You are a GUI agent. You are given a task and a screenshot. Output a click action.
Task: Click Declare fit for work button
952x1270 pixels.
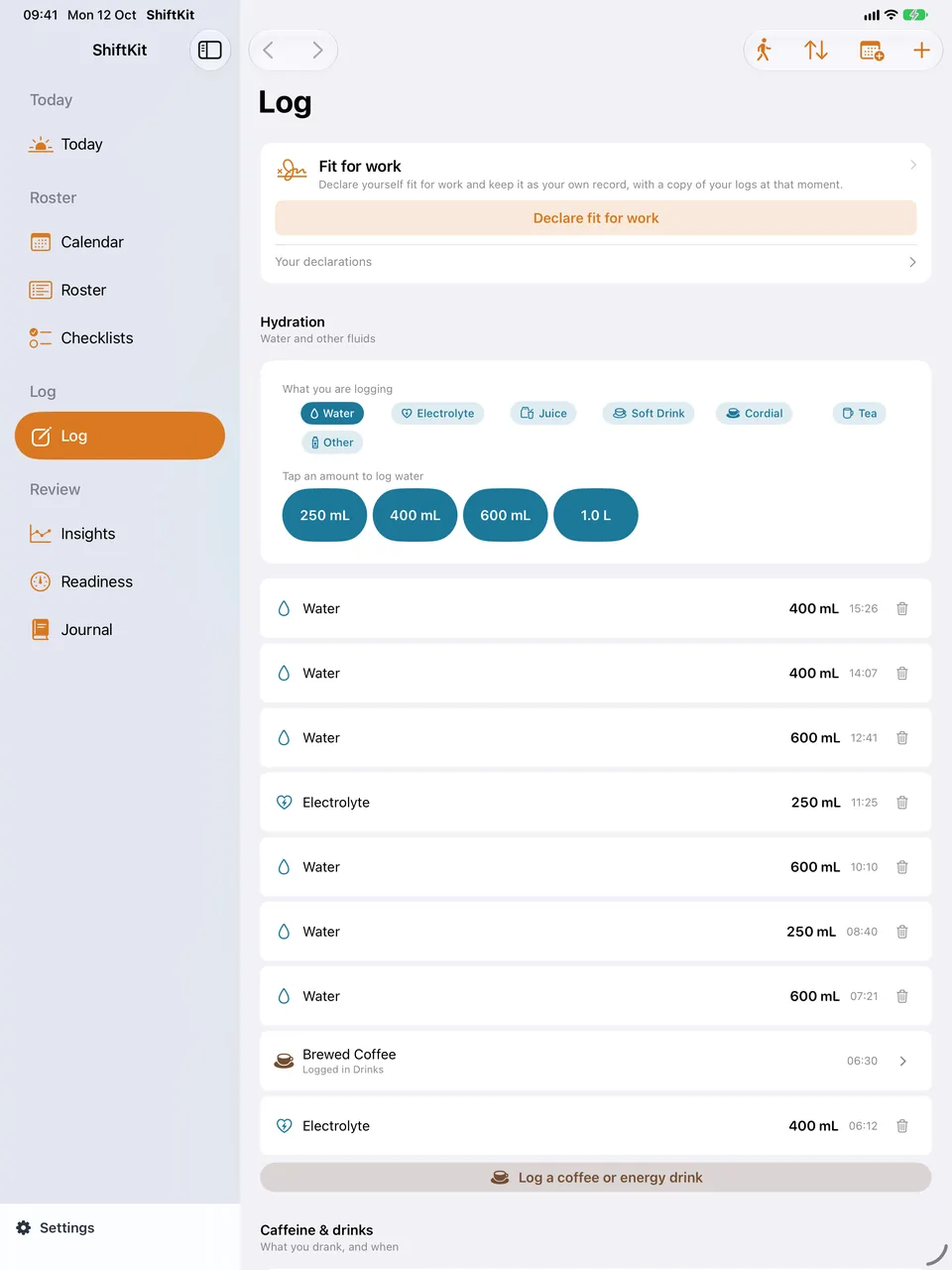pos(596,218)
